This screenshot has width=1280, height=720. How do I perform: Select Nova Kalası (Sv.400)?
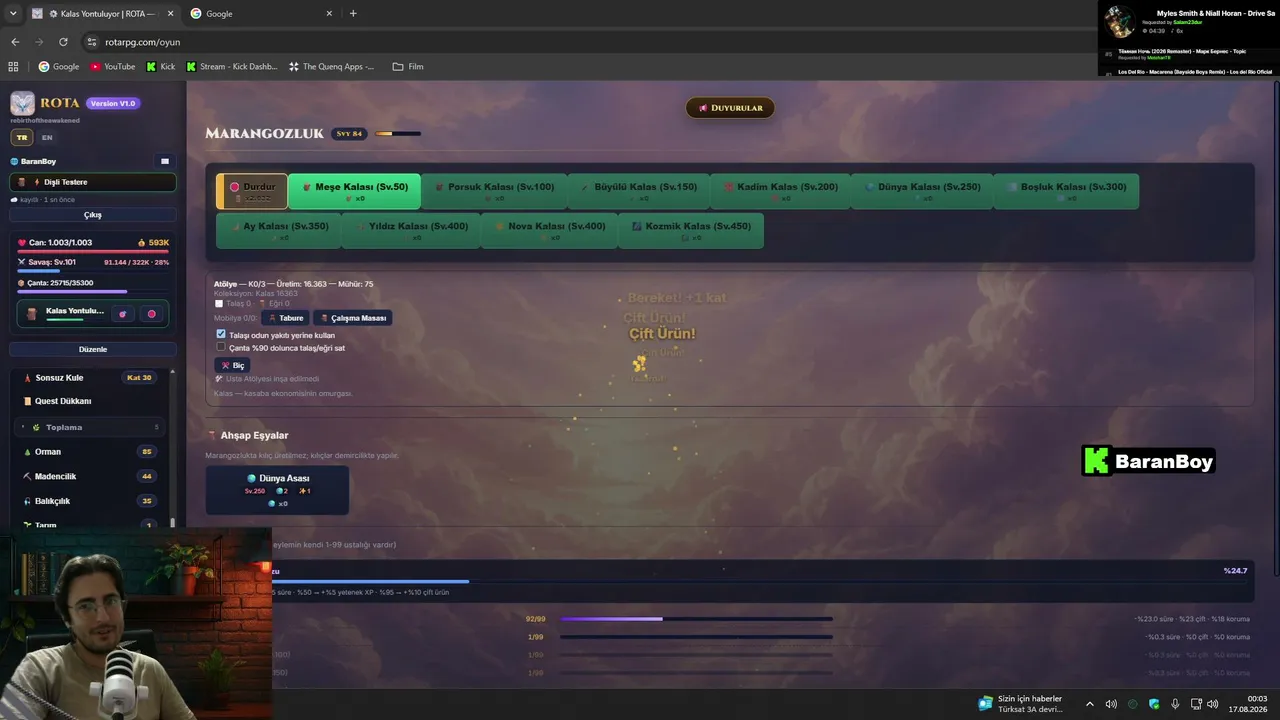(549, 230)
